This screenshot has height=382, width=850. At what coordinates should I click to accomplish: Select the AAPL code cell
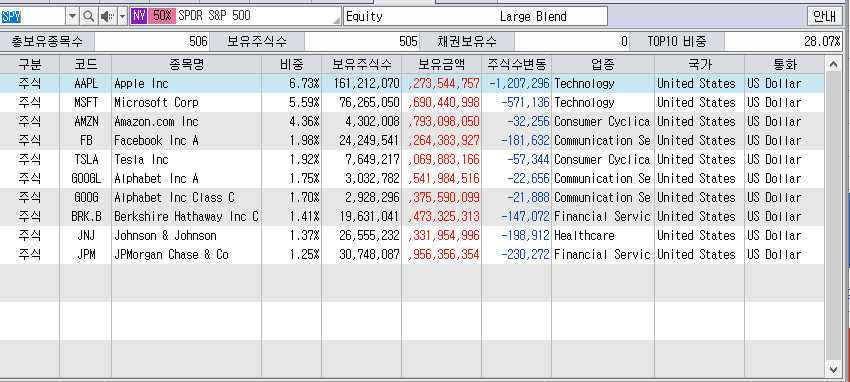tap(86, 83)
